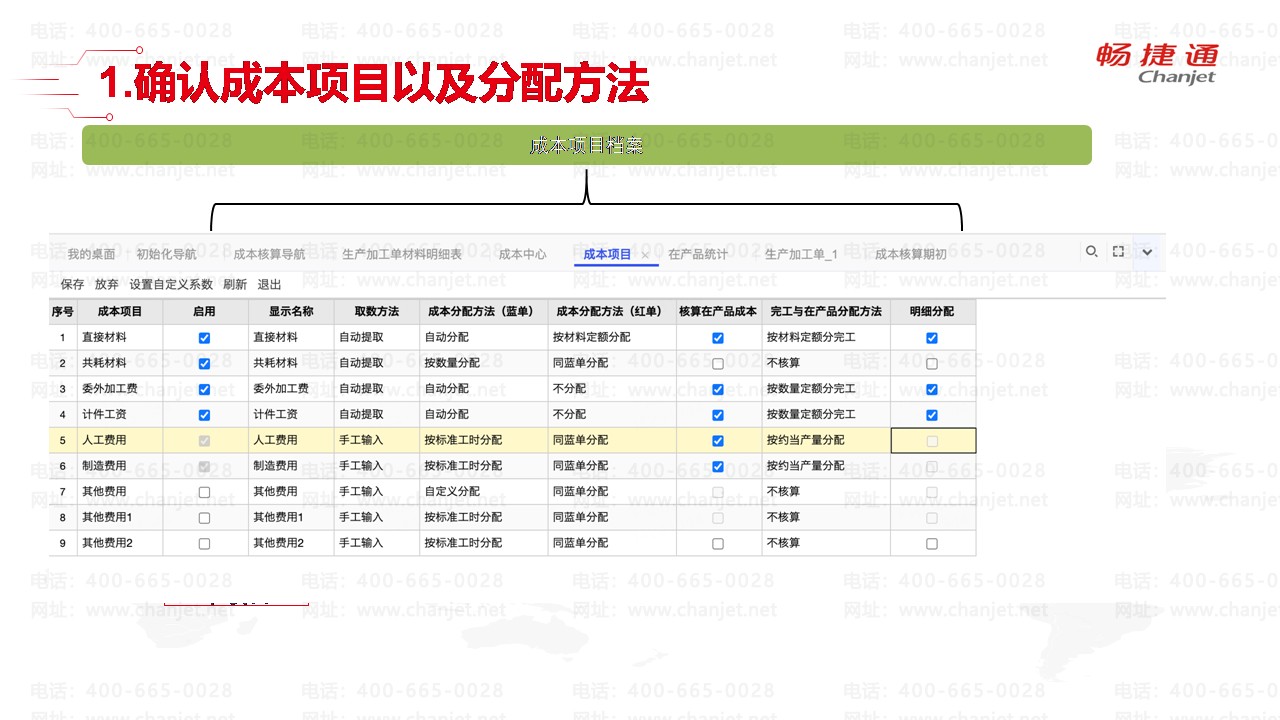Open 取数方法 dropdown for 人工费用 row
Viewport: 1280px width, 720px height.
(x=376, y=440)
